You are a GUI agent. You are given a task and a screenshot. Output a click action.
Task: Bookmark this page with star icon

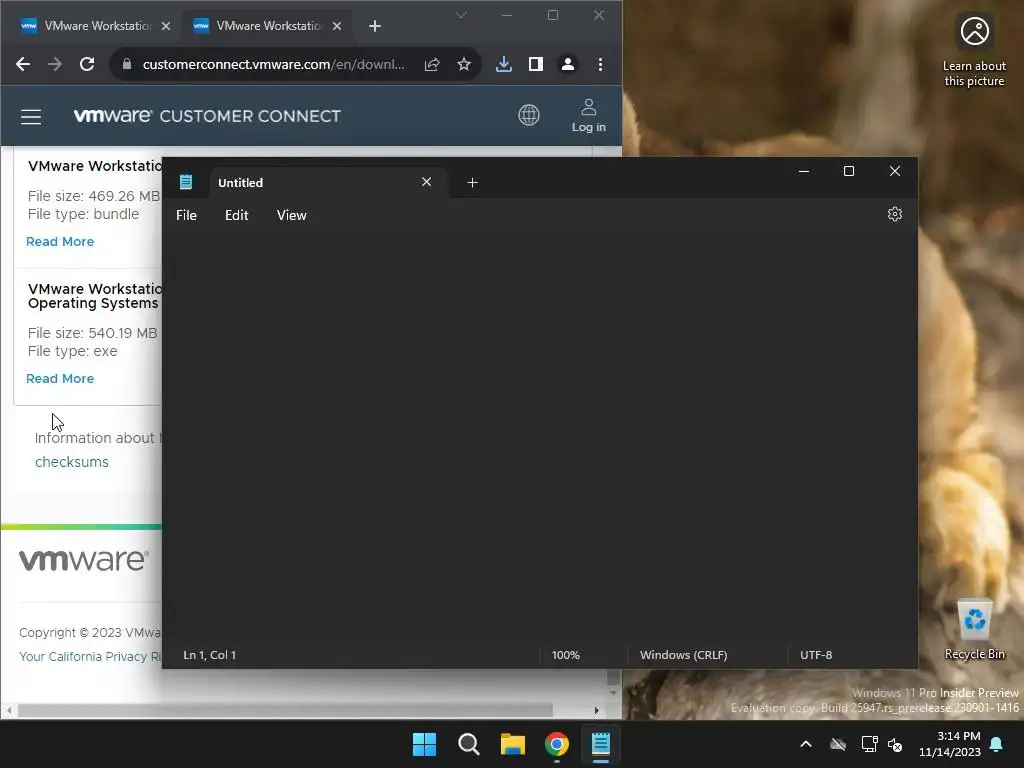pyautogui.click(x=464, y=64)
